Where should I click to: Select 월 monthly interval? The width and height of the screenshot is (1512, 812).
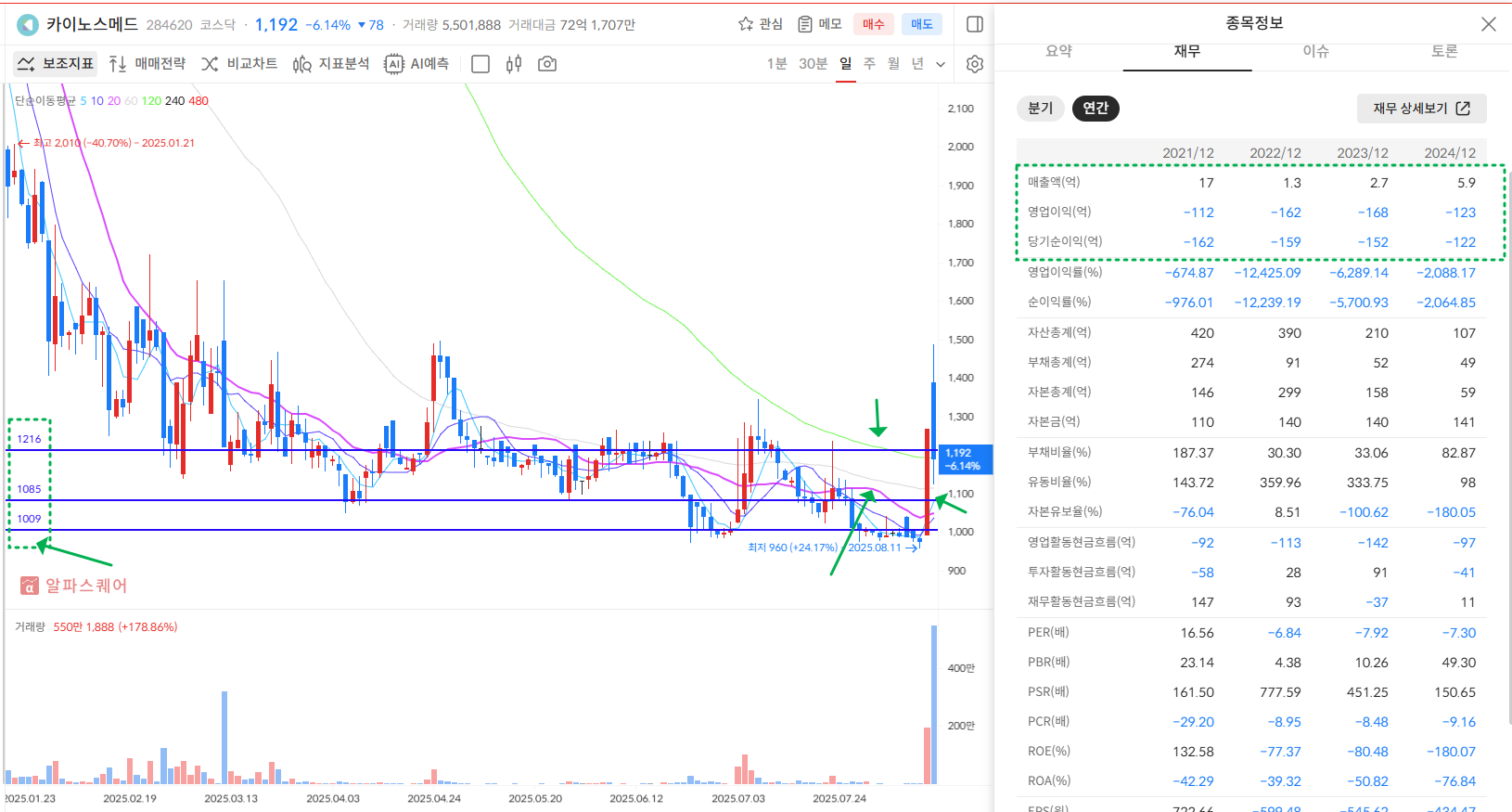coord(893,63)
